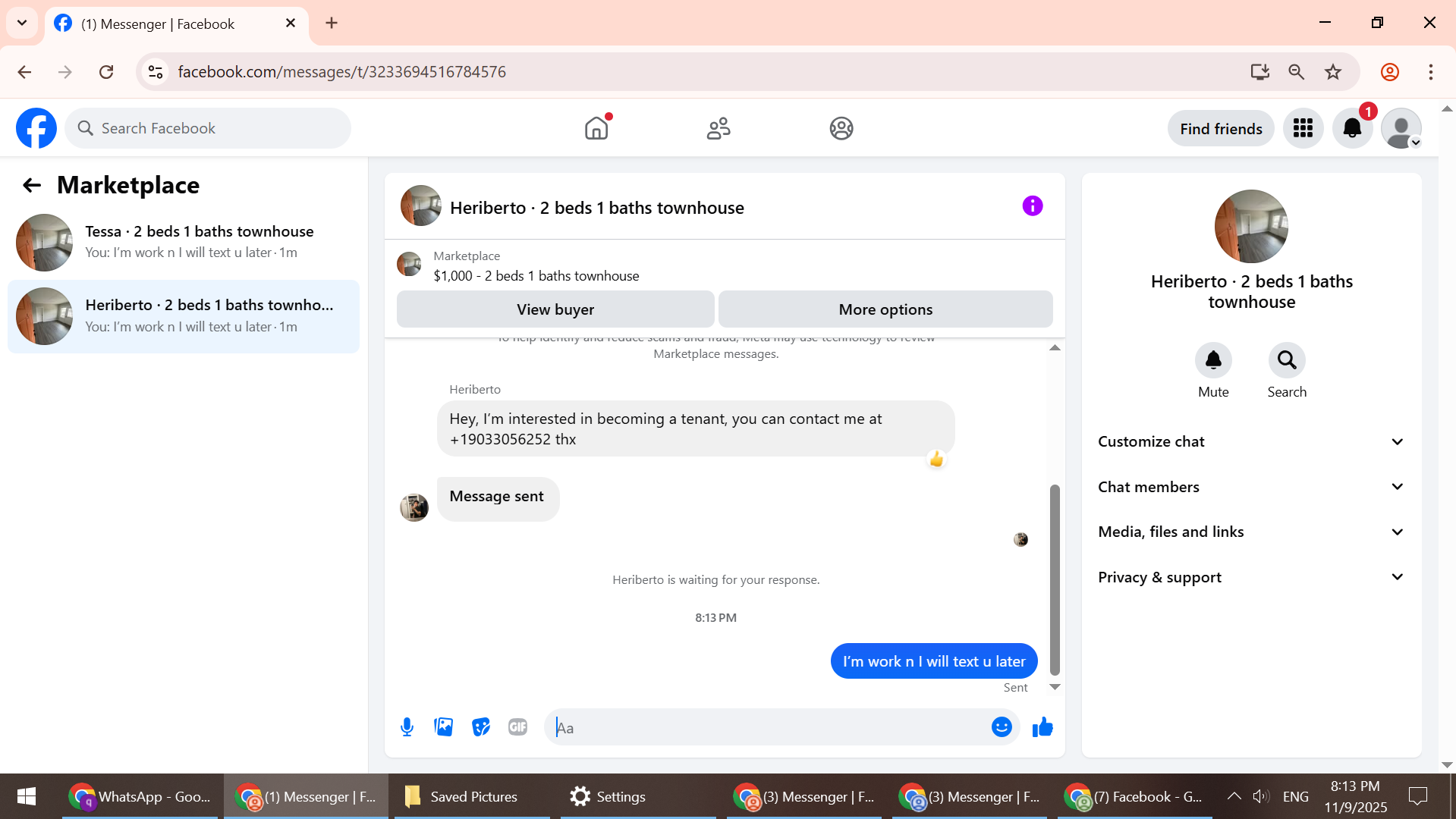
Task: Bookmark this tab with star icon
Action: click(x=1333, y=72)
